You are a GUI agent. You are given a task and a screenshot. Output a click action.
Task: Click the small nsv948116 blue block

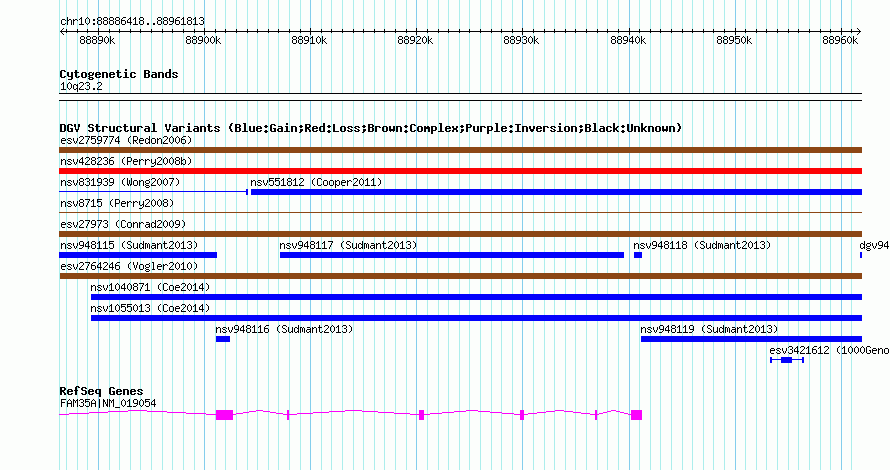coord(223,339)
